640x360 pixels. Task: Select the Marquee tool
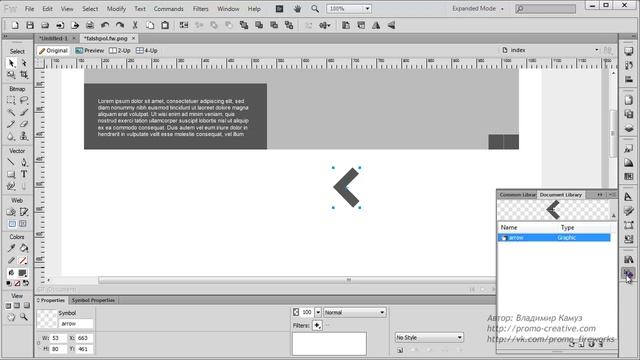pyautogui.click(x=11, y=100)
